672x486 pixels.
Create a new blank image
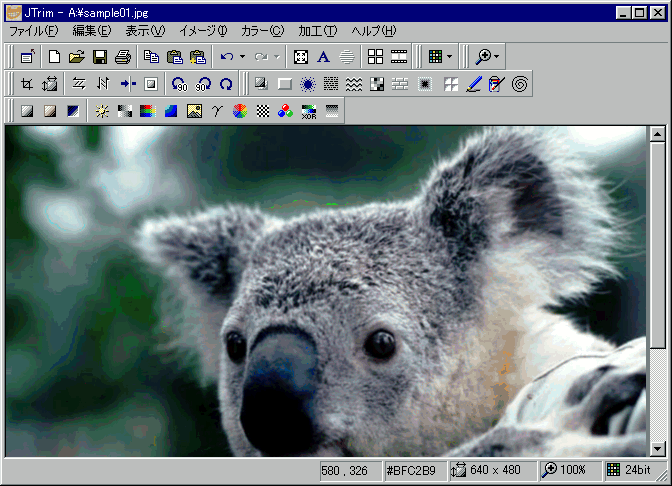(x=54, y=57)
